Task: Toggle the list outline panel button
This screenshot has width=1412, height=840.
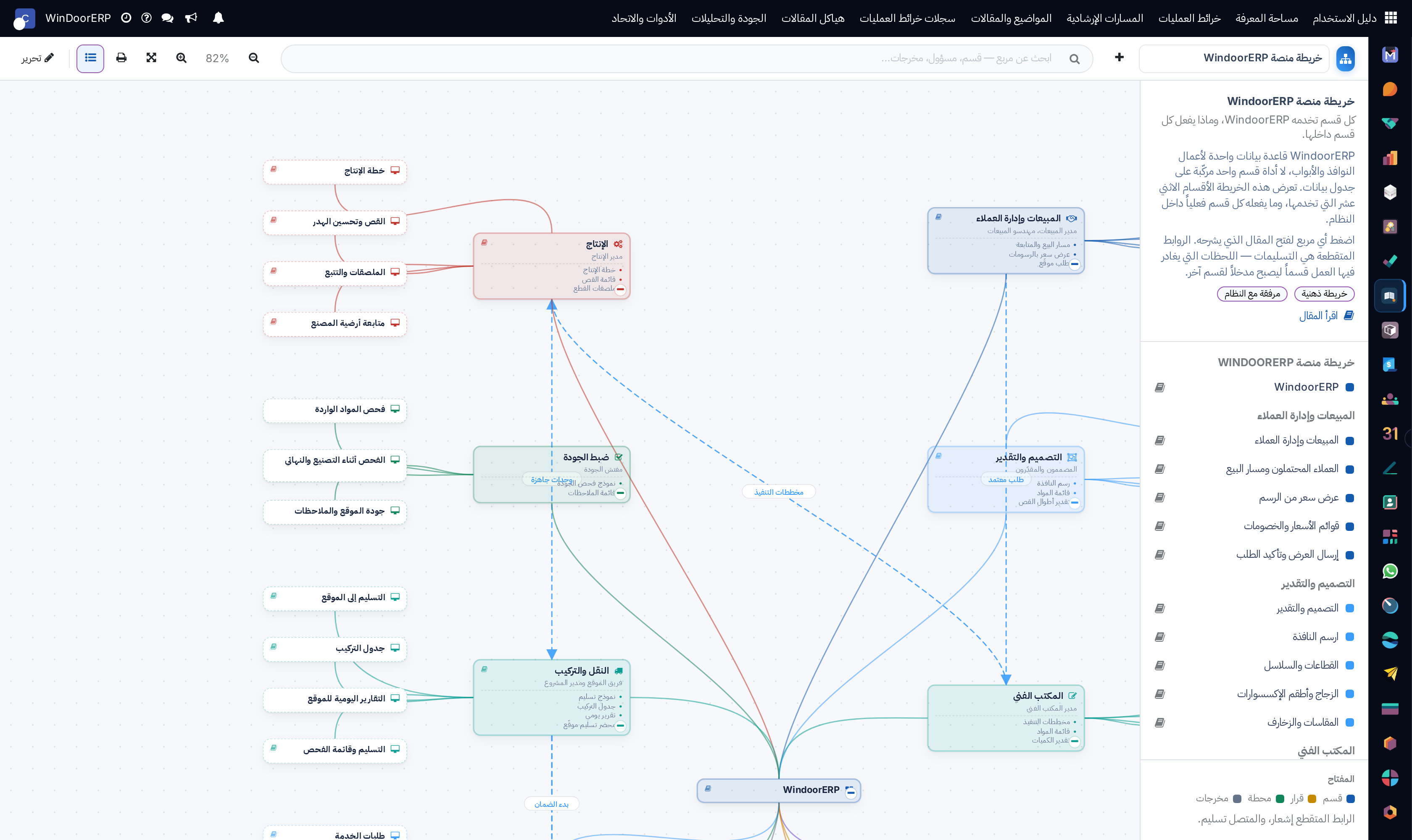Action: [x=90, y=58]
